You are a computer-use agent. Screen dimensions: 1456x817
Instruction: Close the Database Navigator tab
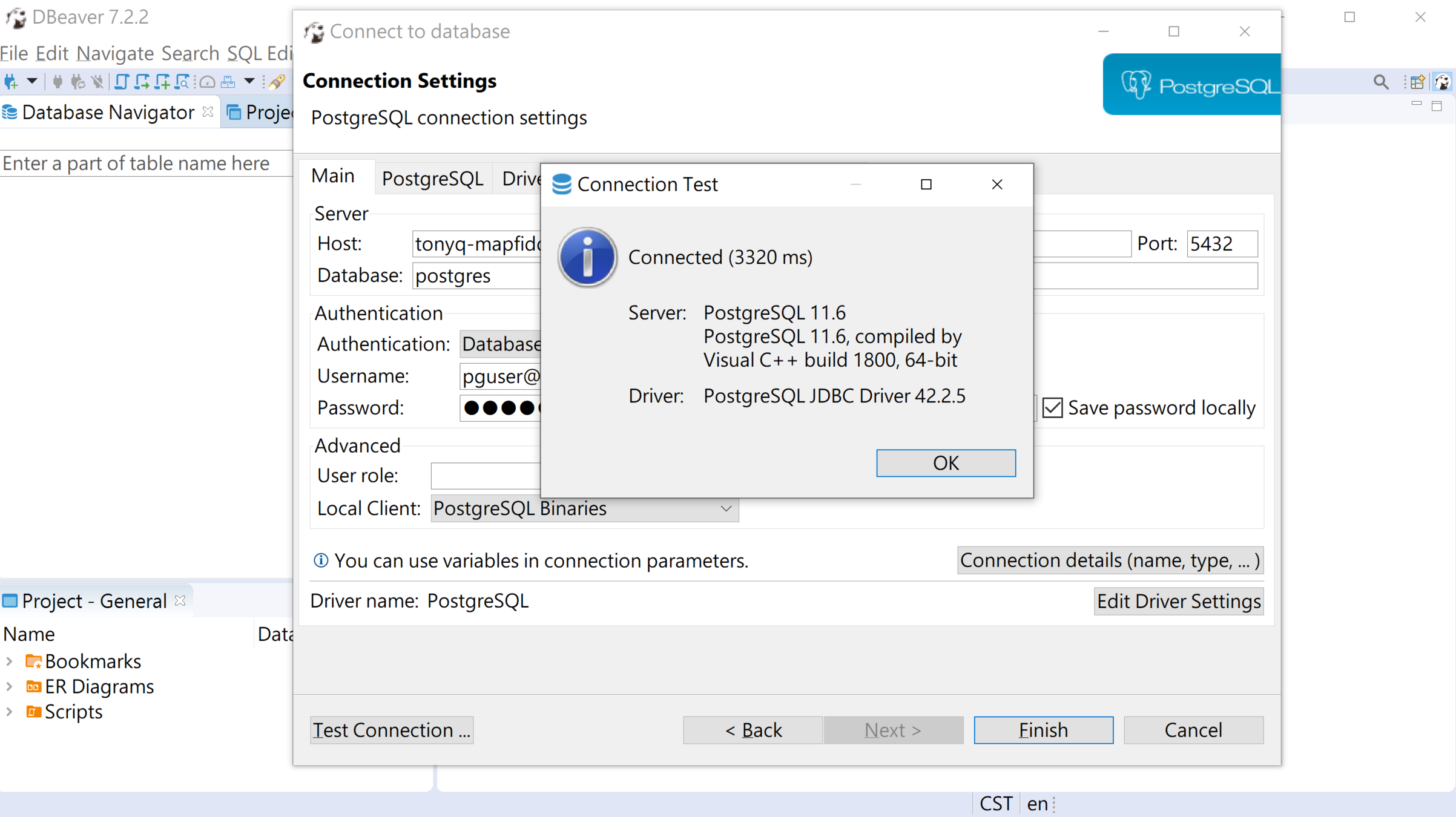tap(208, 112)
